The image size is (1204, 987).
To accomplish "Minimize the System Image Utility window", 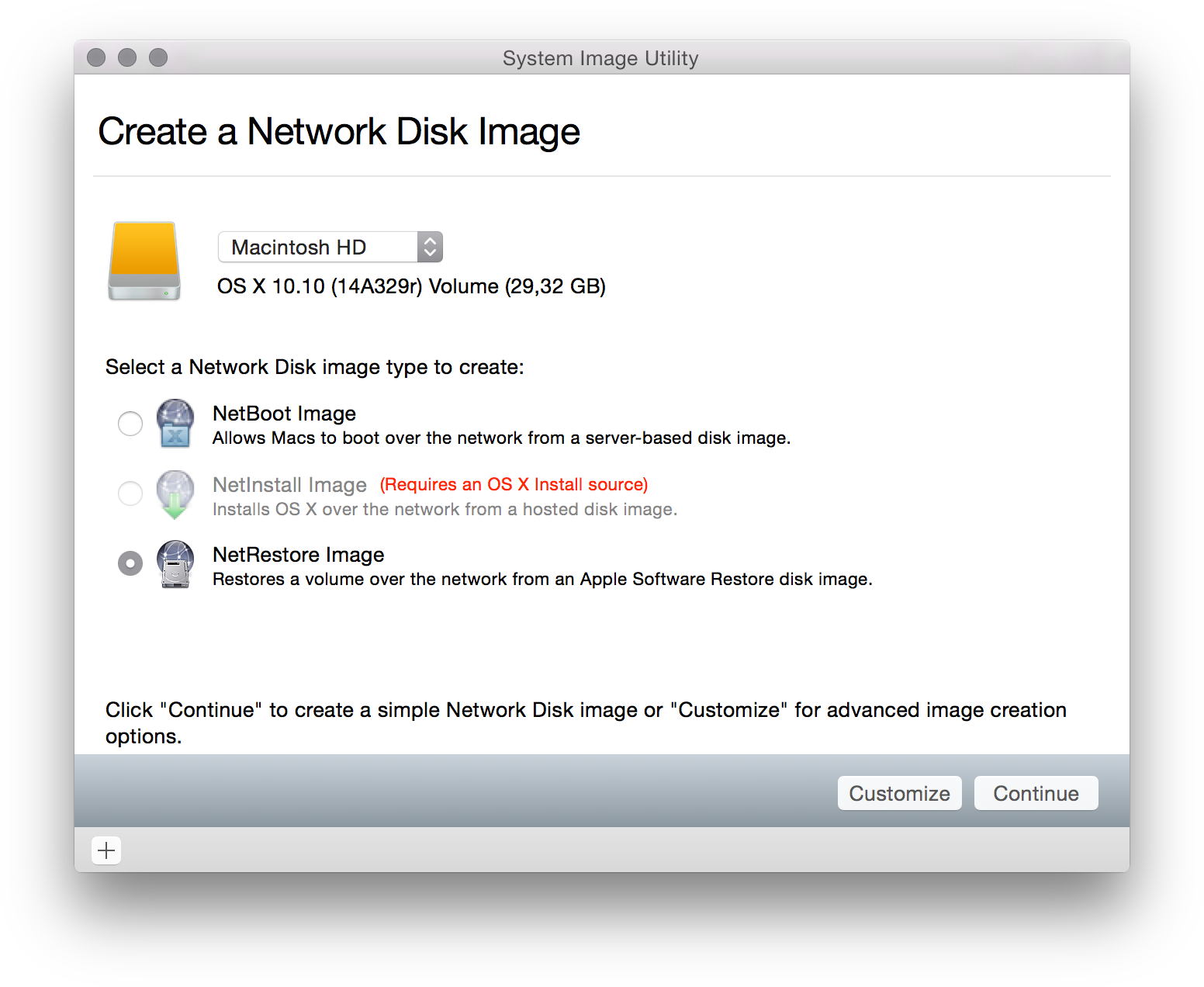I will point(127,57).
